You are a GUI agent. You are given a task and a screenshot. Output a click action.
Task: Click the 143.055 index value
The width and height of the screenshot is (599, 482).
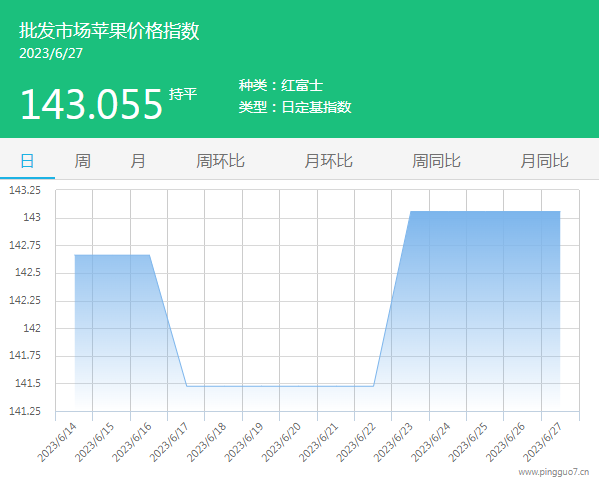tap(91, 104)
